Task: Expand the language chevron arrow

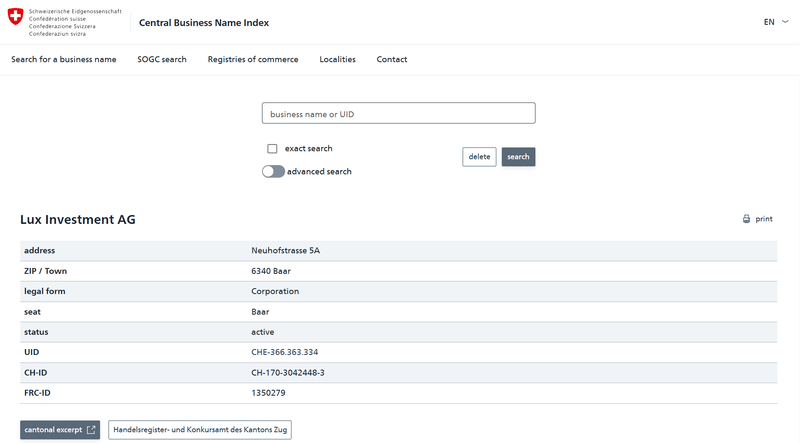Action: (x=785, y=21)
